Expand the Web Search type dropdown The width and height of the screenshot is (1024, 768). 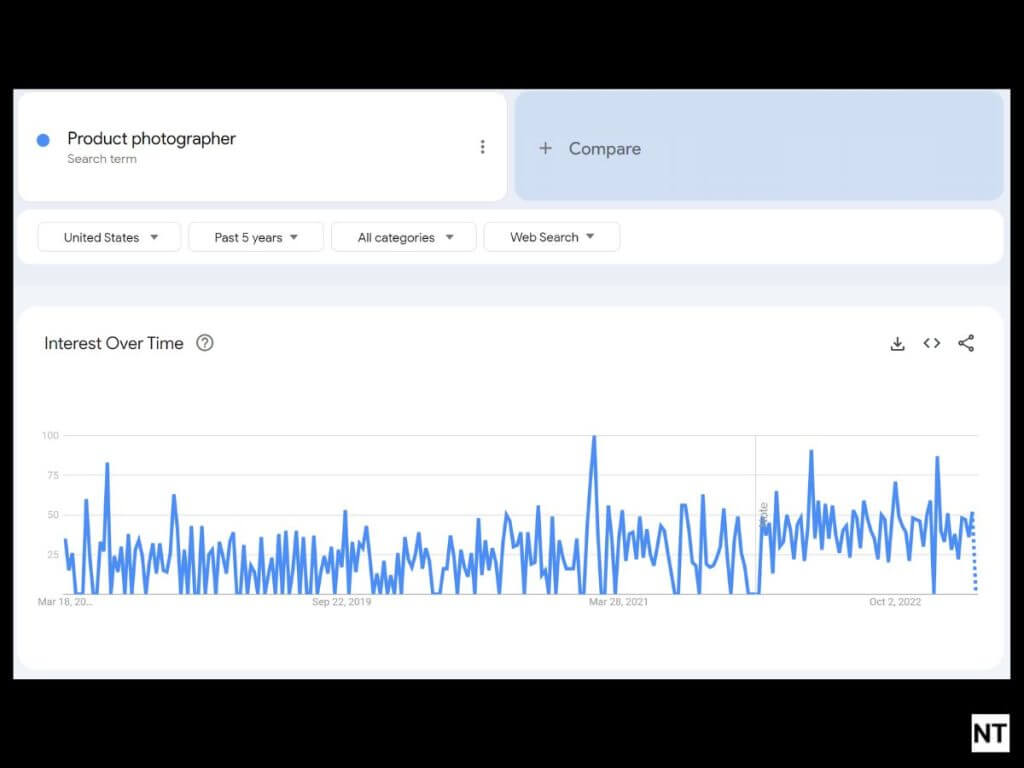(x=551, y=237)
